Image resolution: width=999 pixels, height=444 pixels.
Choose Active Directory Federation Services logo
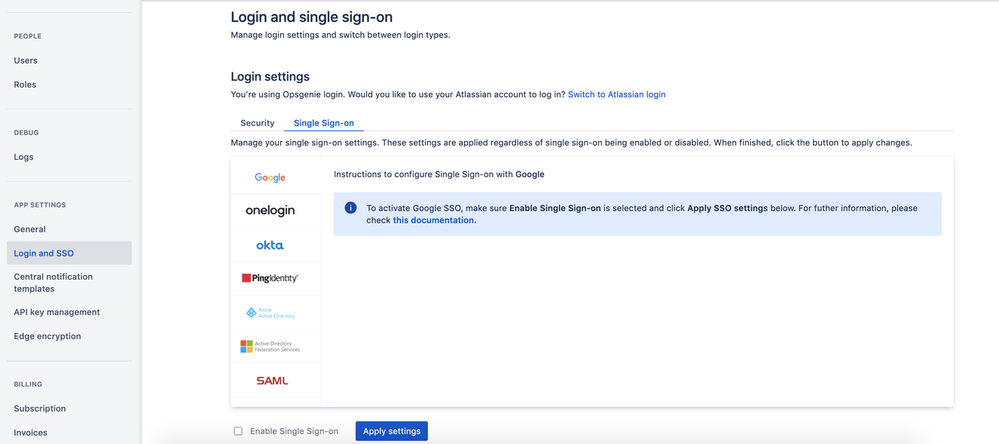270,347
